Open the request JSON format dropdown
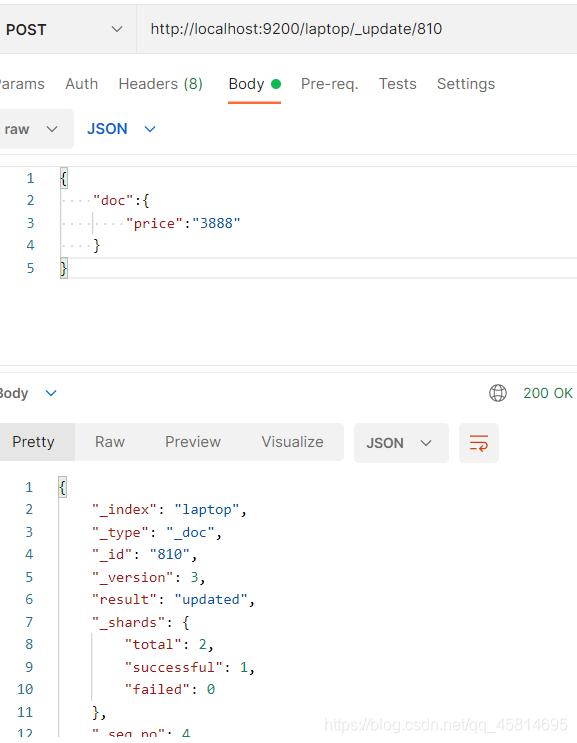 point(121,129)
